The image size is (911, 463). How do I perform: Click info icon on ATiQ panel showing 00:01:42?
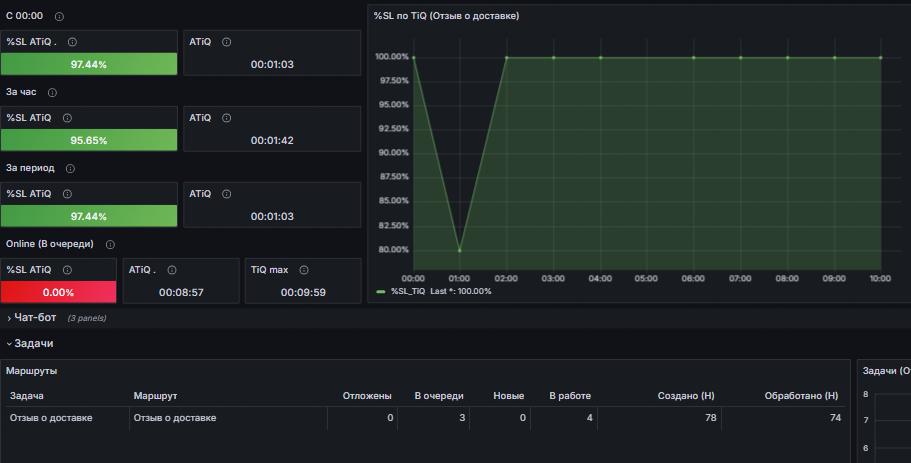pos(227,118)
